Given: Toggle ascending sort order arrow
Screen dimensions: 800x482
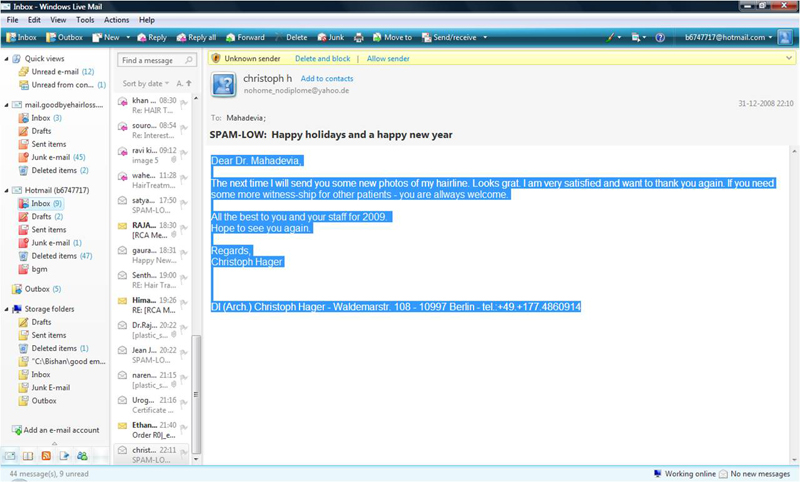Looking at the screenshot, I should [190, 83].
